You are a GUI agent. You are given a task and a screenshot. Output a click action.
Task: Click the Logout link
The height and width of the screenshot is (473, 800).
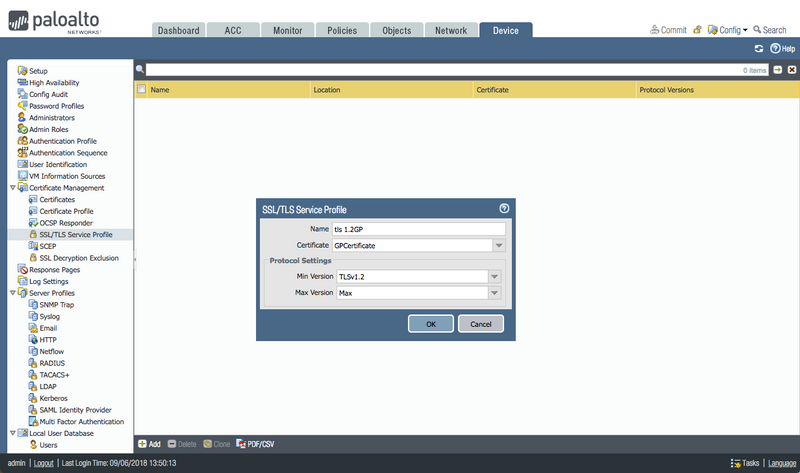[43, 463]
